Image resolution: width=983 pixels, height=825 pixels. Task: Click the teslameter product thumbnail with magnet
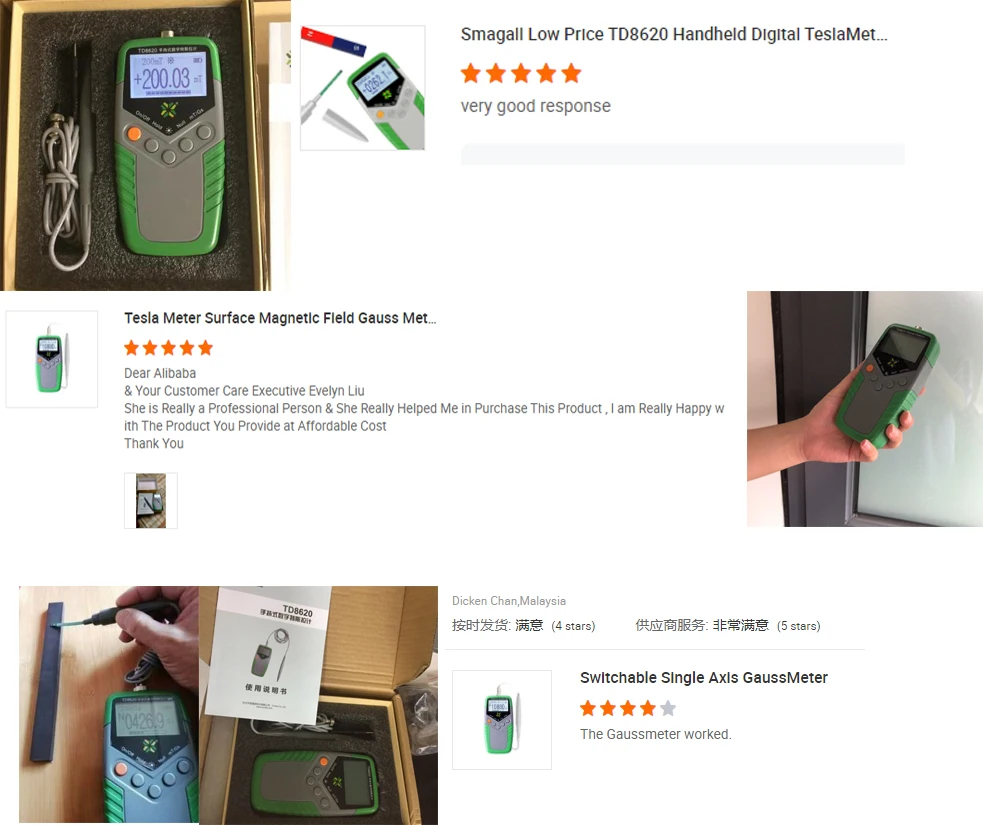point(362,88)
